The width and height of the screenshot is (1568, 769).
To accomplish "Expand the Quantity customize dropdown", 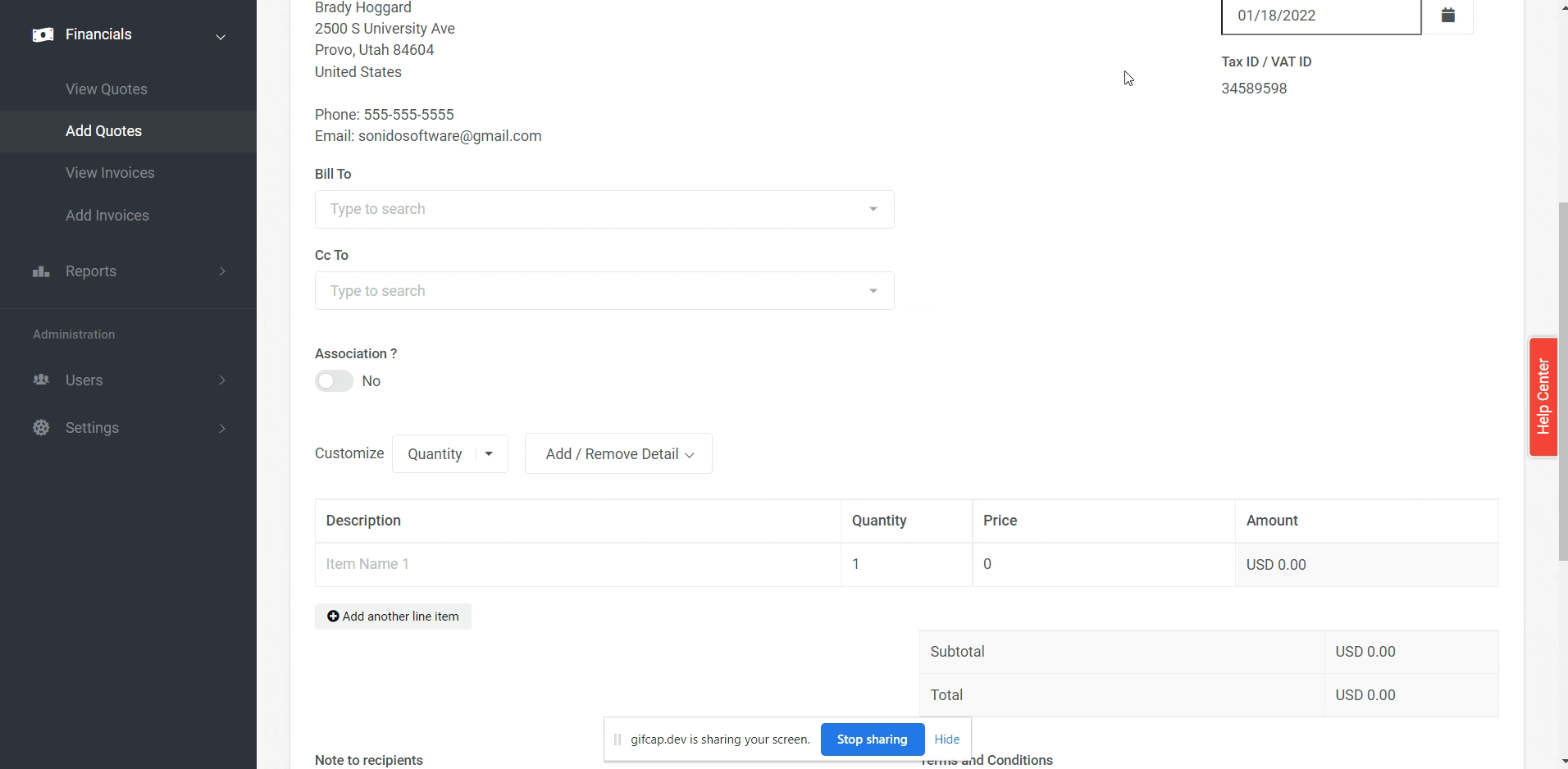I will tap(489, 454).
